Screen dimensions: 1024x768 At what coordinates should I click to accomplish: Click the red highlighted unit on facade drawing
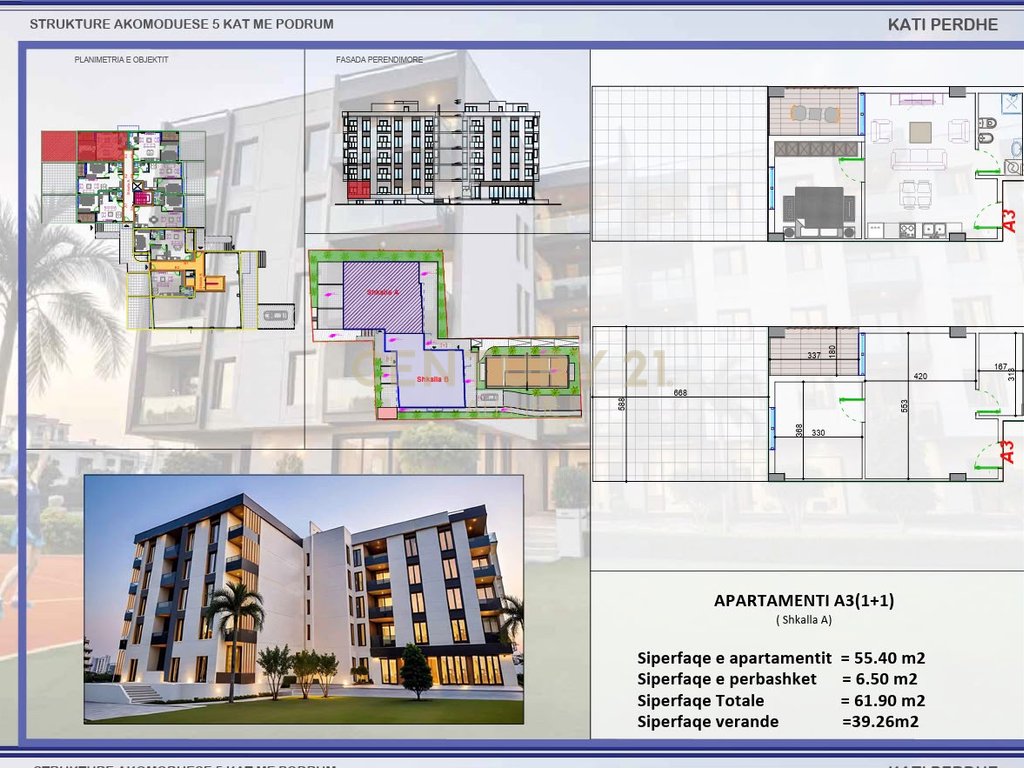coord(358,191)
